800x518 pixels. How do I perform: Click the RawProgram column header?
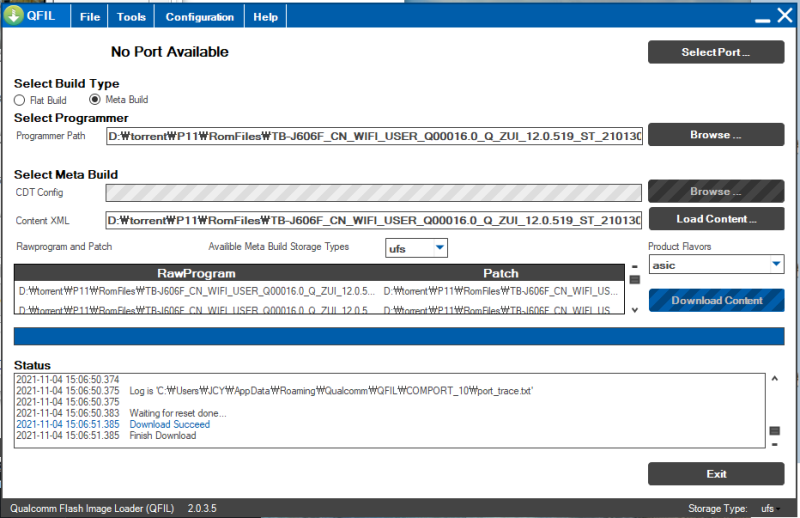point(196,273)
